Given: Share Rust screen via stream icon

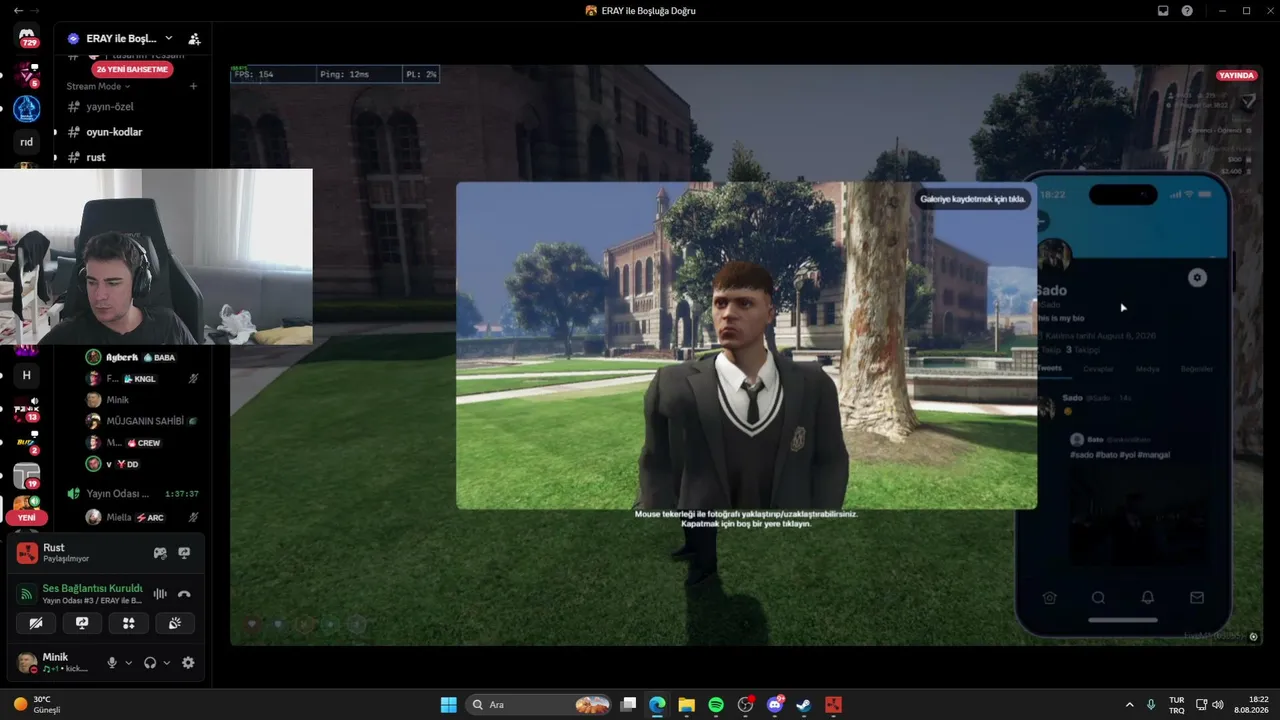Looking at the screenshot, I should coord(184,553).
